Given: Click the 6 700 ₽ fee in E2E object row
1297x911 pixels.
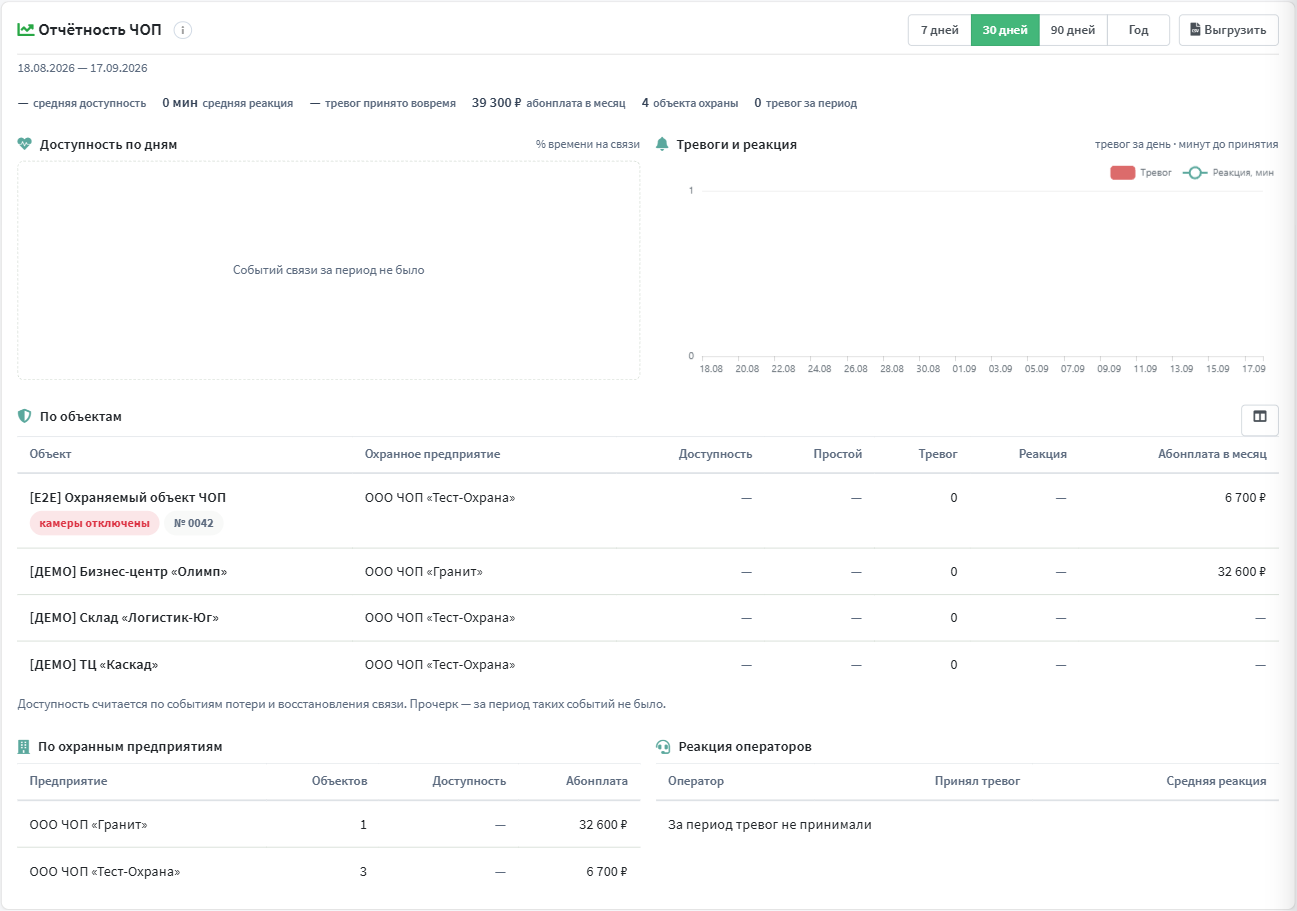Looking at the screenshot, I should tap(1245, 497).
